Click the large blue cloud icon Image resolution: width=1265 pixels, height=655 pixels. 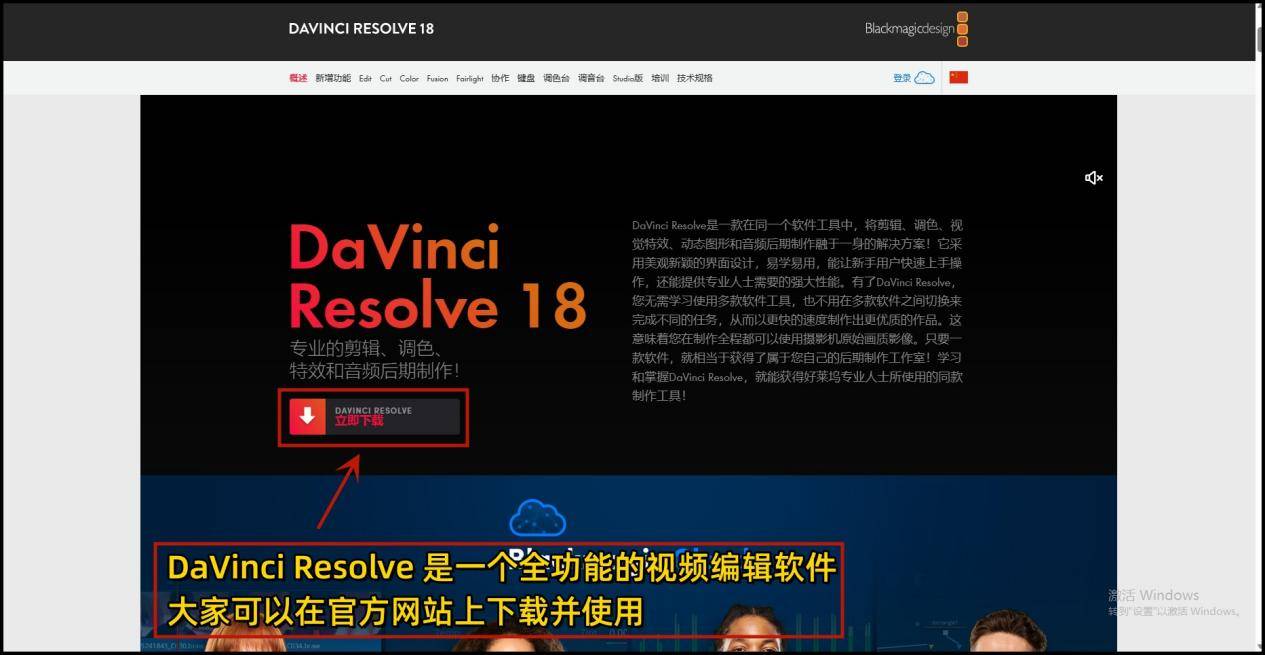[x=537, y=518]
